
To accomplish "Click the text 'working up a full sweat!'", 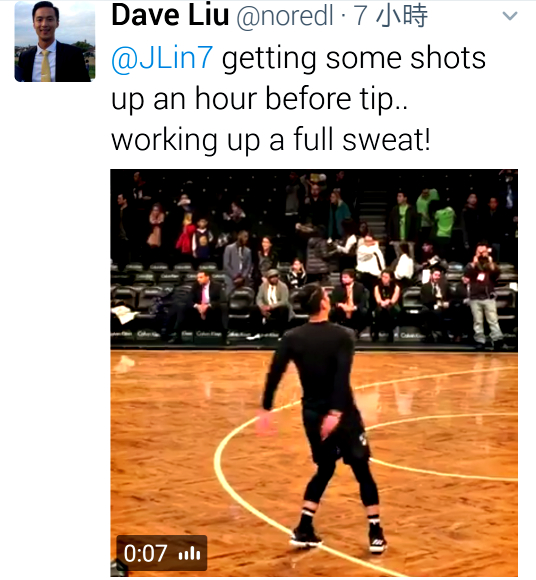I will (x=271, y=140).
